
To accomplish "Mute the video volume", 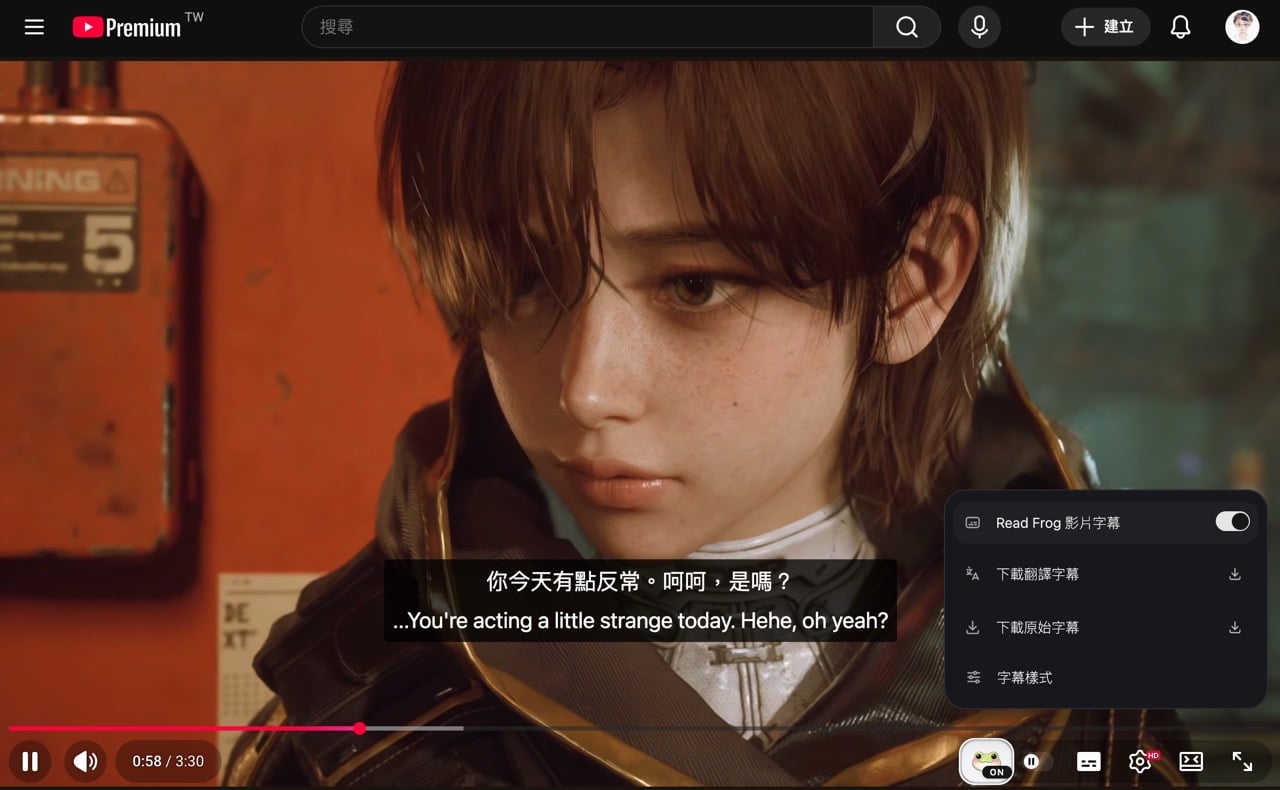I will coord(86,762).
